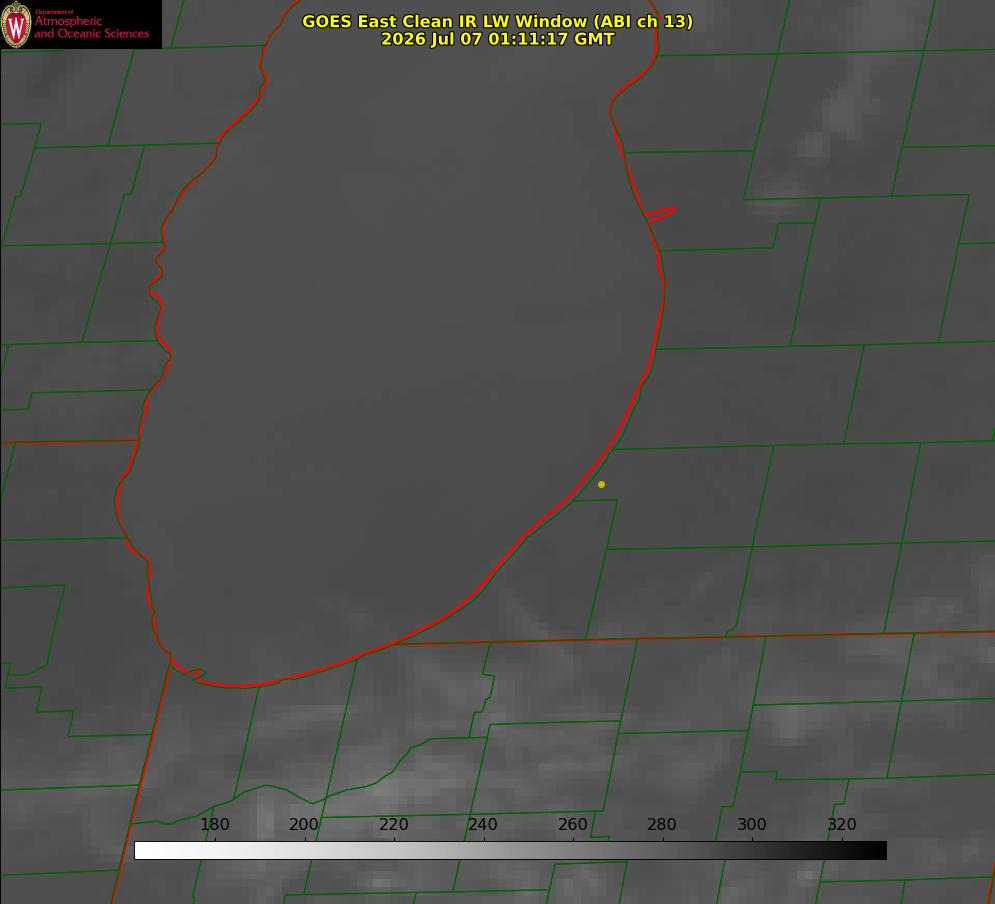Click the notched inlet at the lake's southern tip

coord(195,674)
